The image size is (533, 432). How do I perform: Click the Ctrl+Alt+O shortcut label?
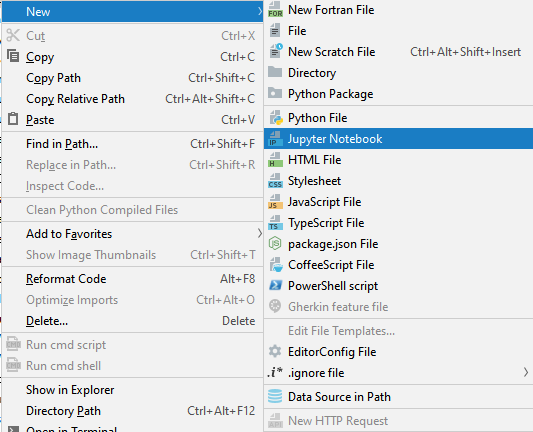225,300
